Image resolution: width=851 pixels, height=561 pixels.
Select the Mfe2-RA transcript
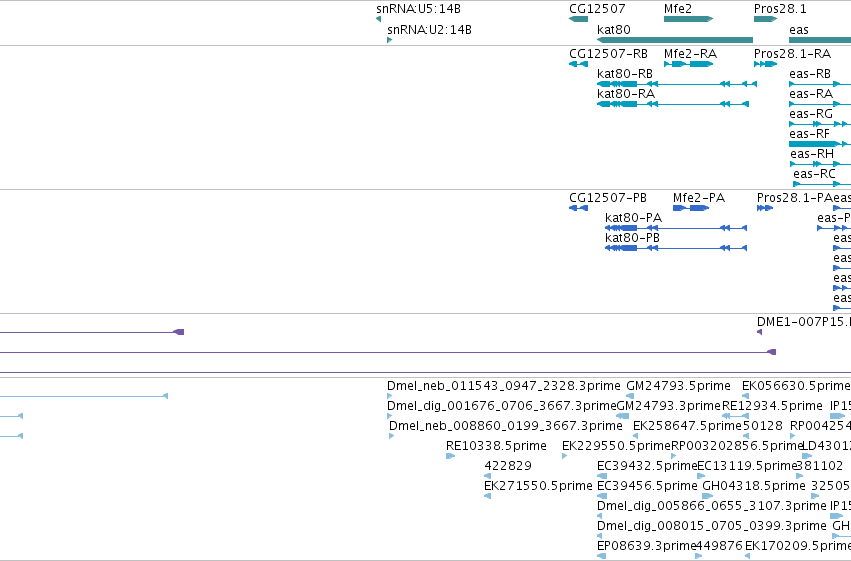688,65
